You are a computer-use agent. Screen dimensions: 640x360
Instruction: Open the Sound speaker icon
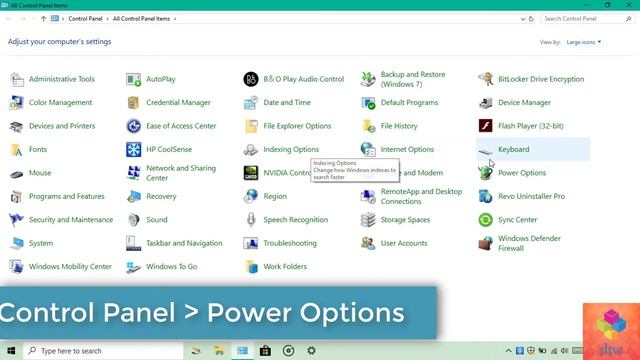(x=133, y=220)
